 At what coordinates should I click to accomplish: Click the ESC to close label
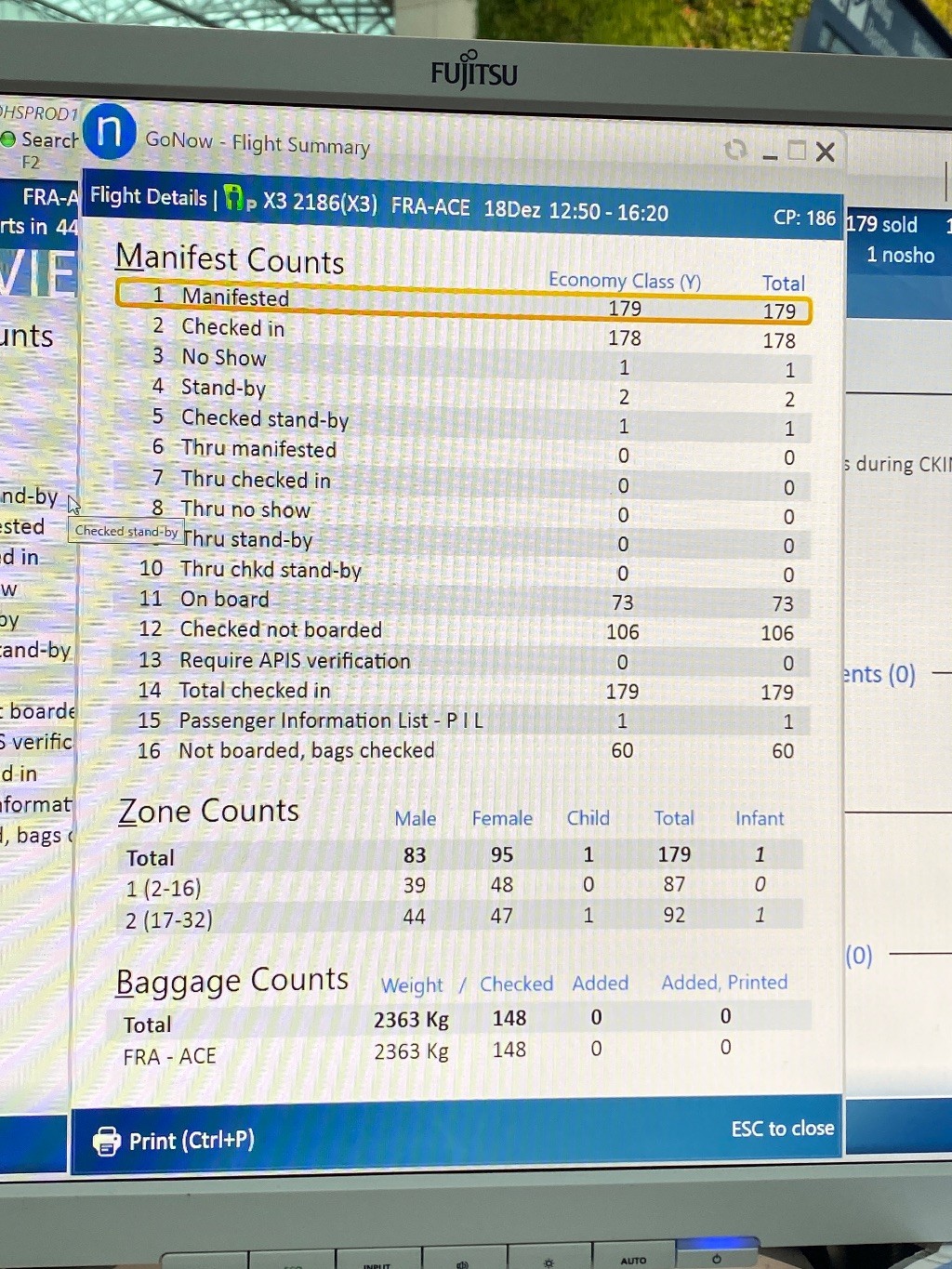click(x=782, y=1129)
